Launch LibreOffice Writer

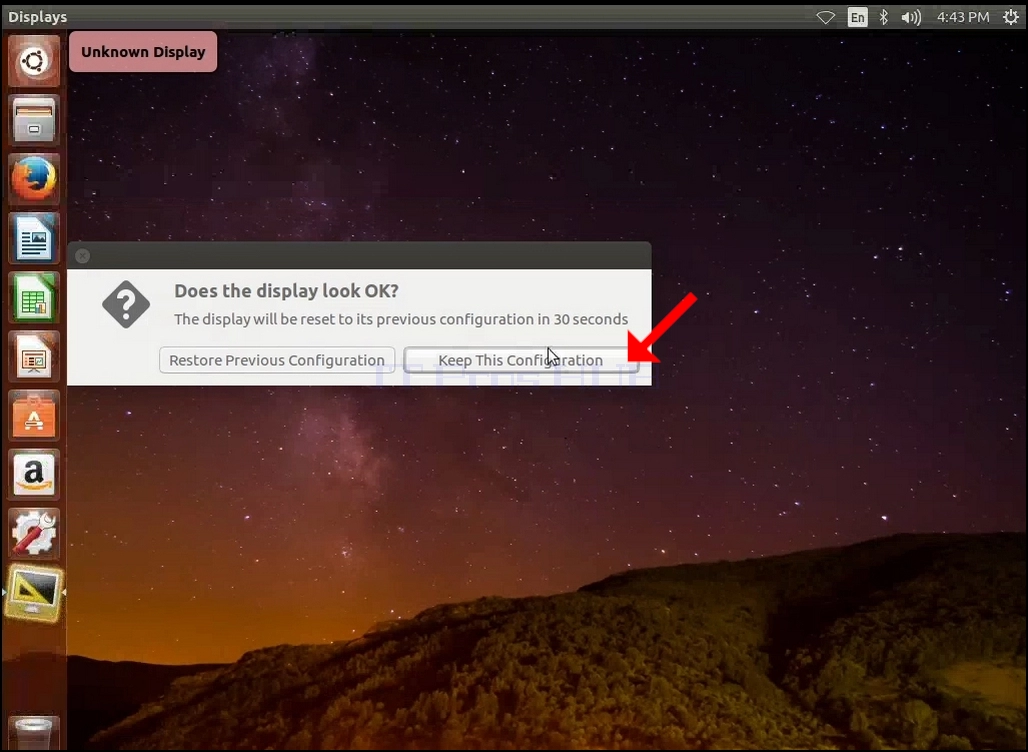[34, 238]
